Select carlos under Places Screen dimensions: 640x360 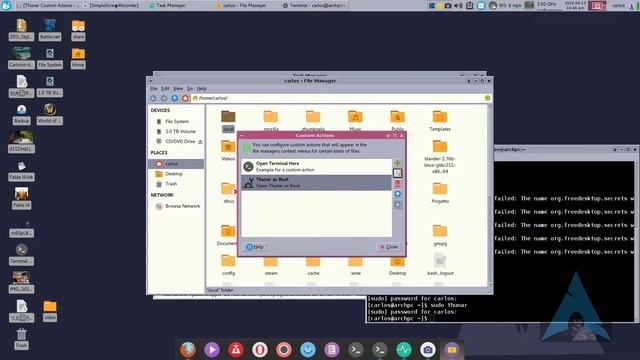(176, 164)
